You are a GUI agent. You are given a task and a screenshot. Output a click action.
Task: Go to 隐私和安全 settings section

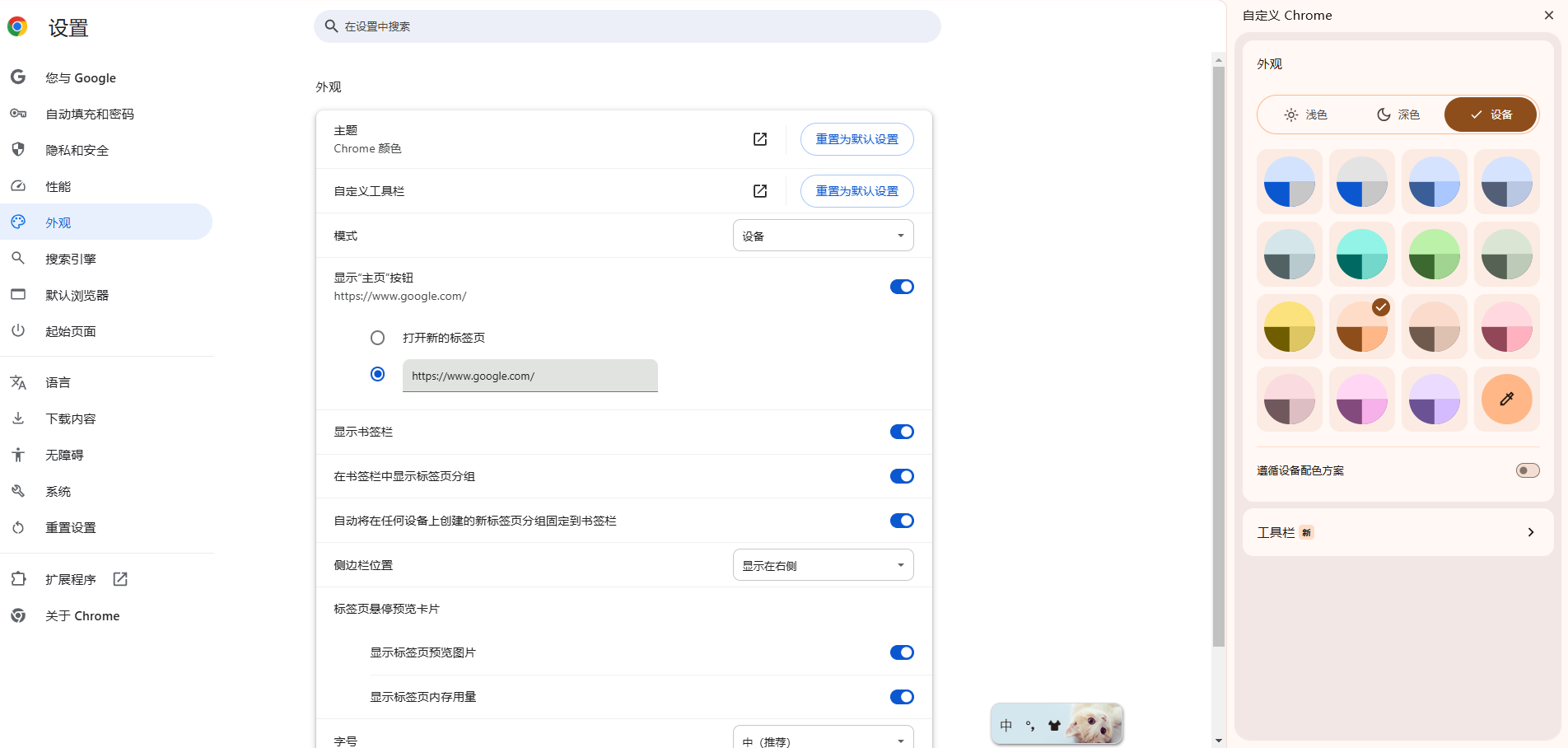pos(106,150)
